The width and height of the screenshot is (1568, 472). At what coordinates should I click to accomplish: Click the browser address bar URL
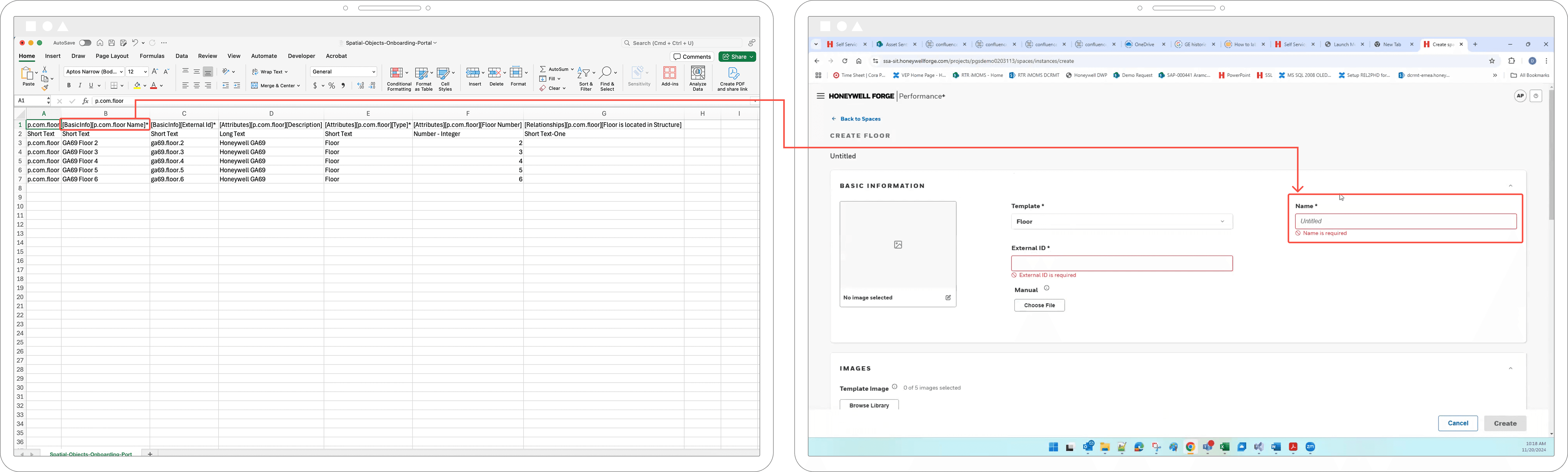pyautogui.click(x=978, y=61)
